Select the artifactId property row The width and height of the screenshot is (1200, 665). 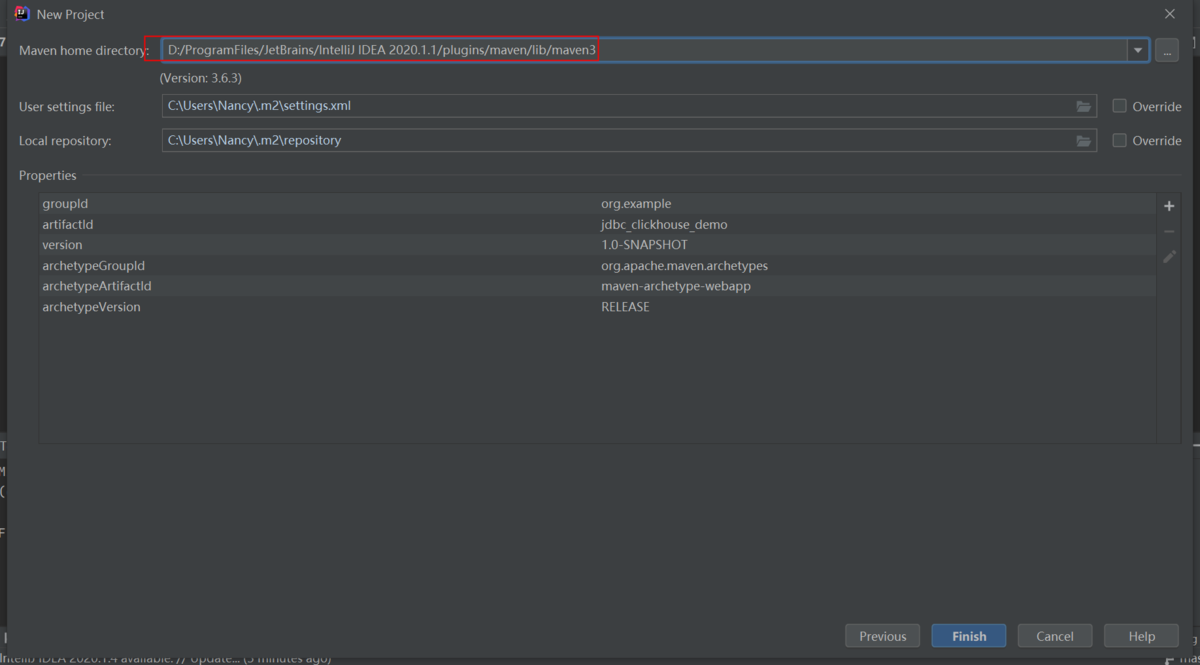pos(597,225)
